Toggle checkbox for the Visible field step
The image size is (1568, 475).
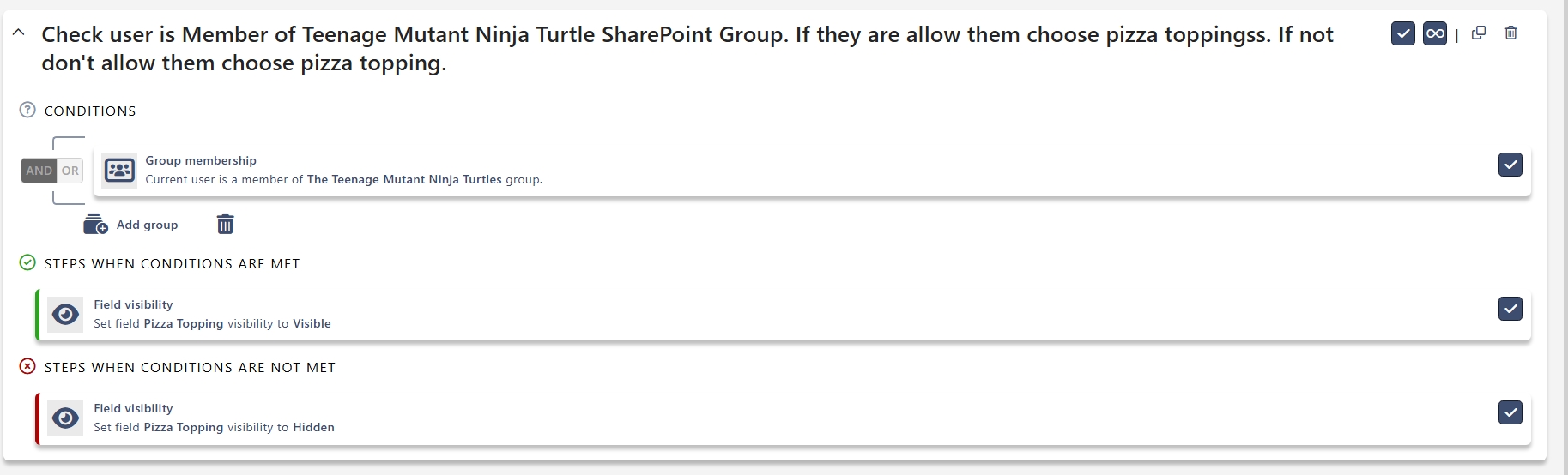pyautogui.click(x=1510, y=309)
